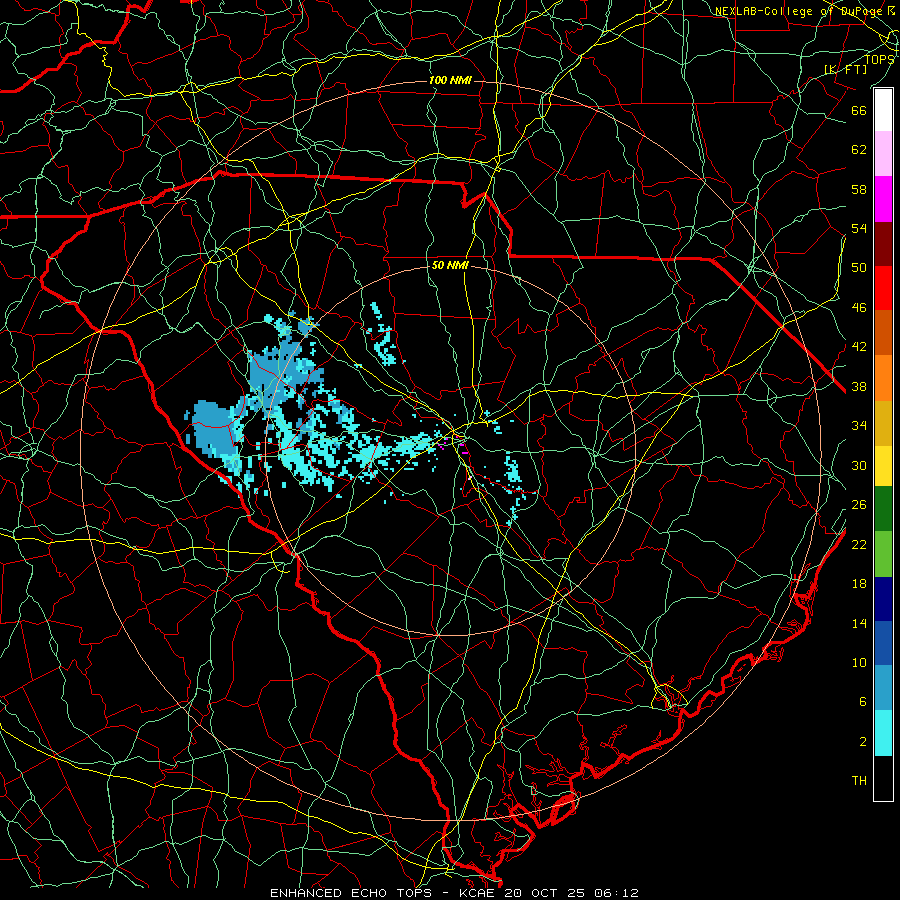Click the 'KCAE' radar site identifier
Screen dimensions: 900x900
[x=479, y=893]
